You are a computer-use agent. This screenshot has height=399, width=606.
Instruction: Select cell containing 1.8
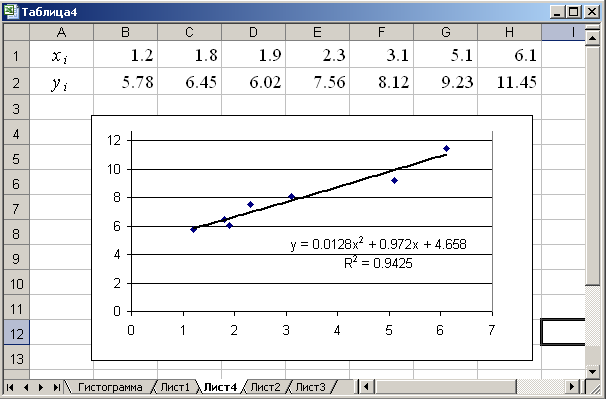point(189,55)
